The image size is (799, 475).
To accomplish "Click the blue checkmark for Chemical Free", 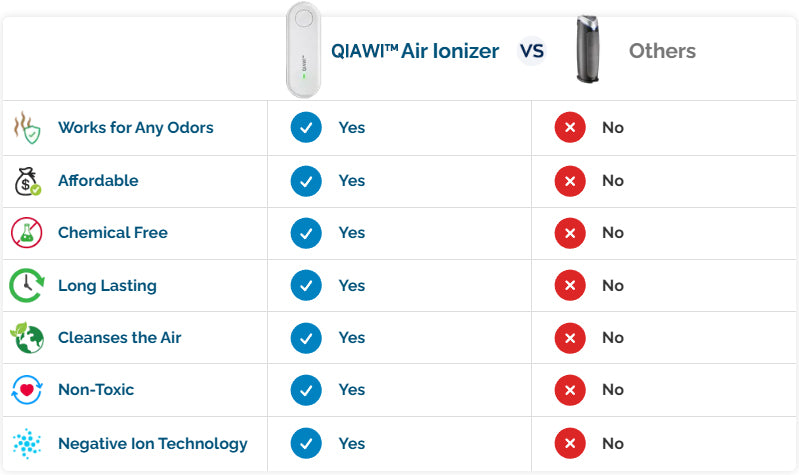I will [x=306, y=233].
